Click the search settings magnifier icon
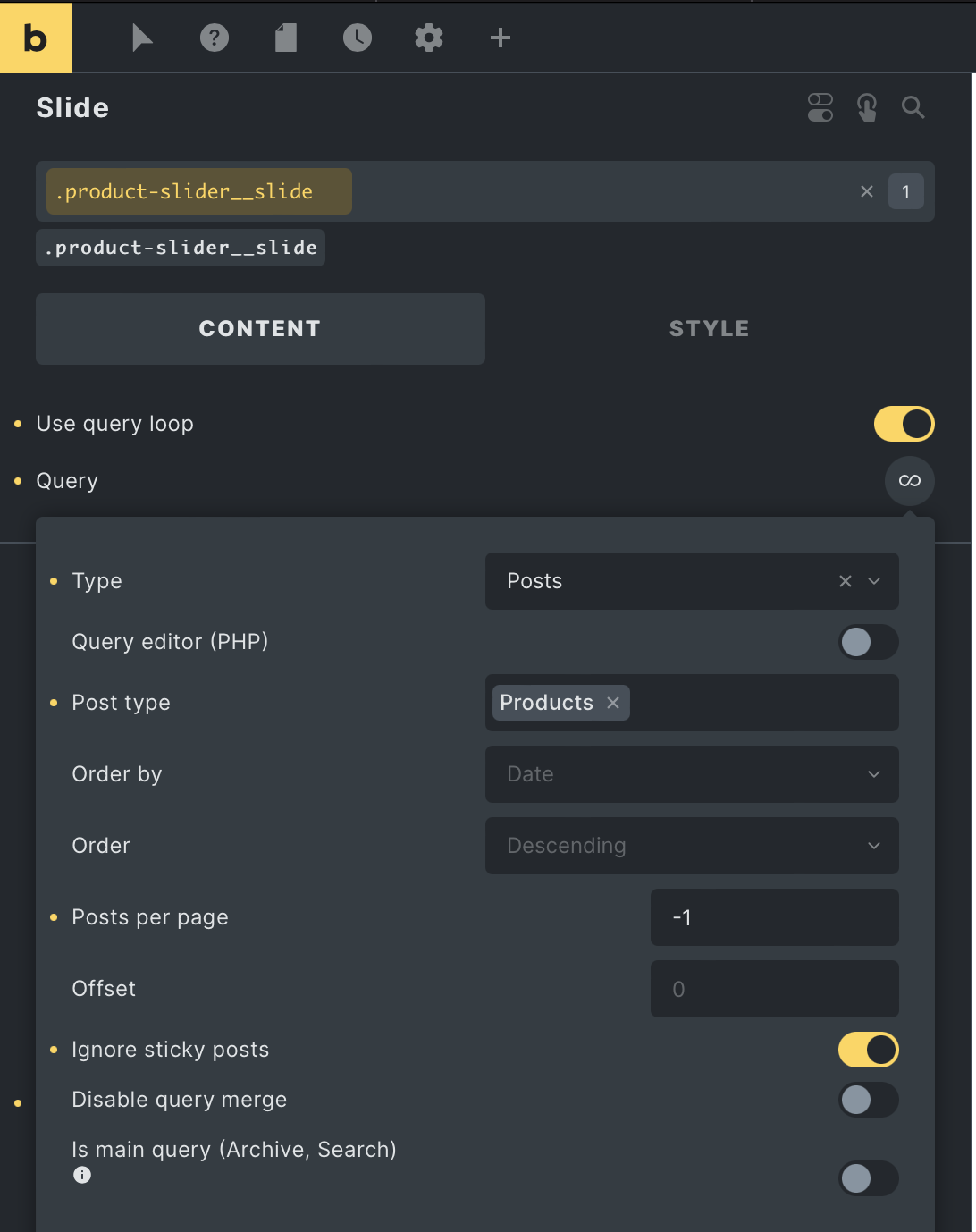The height and width of the screenshot is (1232, 976). [x=913, y=107]
